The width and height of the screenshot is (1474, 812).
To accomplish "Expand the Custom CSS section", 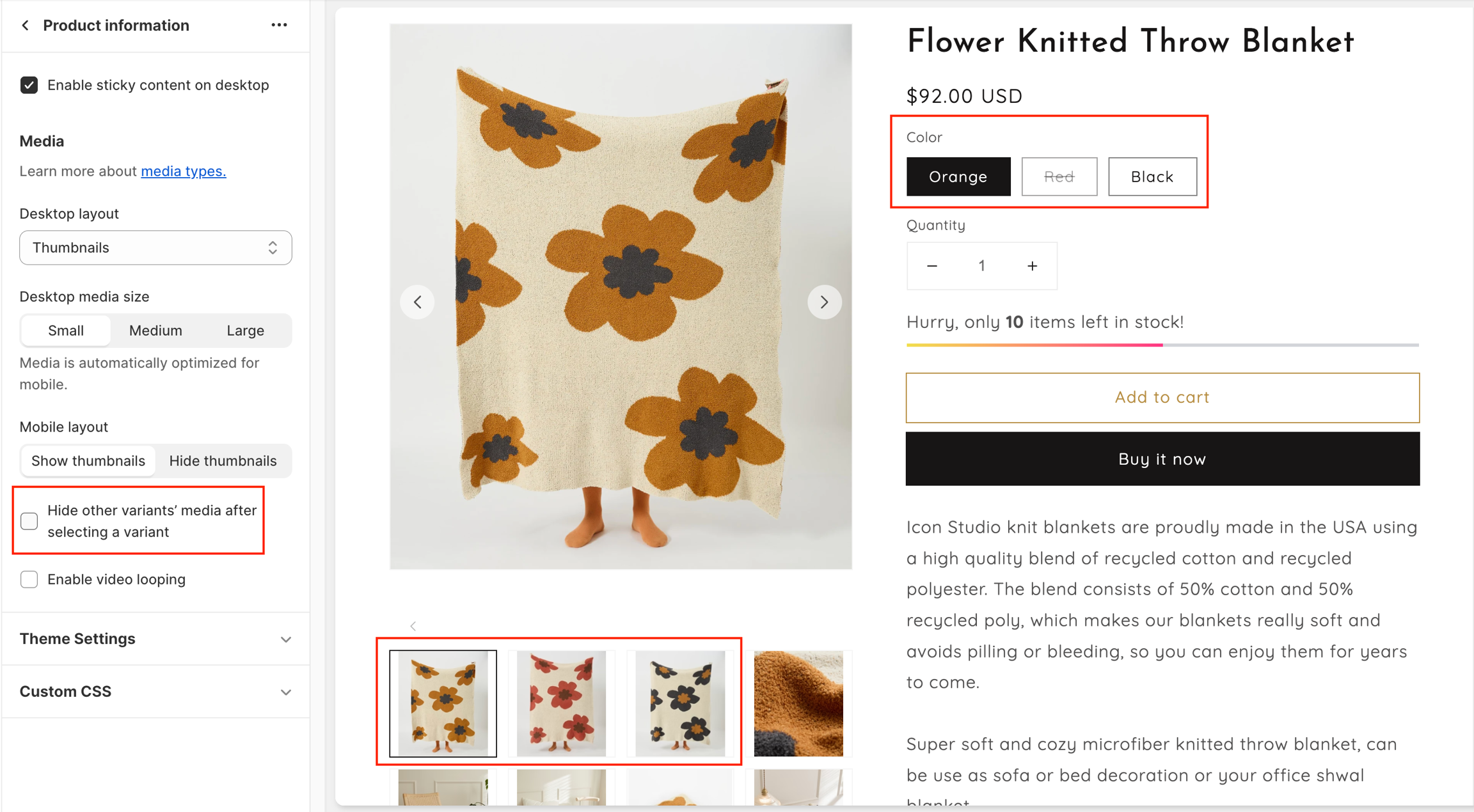I will pyautogui.click(x=155, y=691).
